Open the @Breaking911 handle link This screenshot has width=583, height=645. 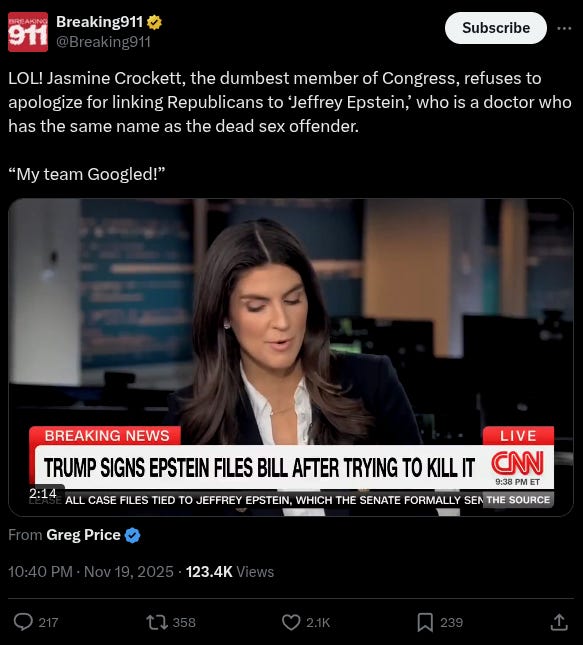(x=103, y=42)
